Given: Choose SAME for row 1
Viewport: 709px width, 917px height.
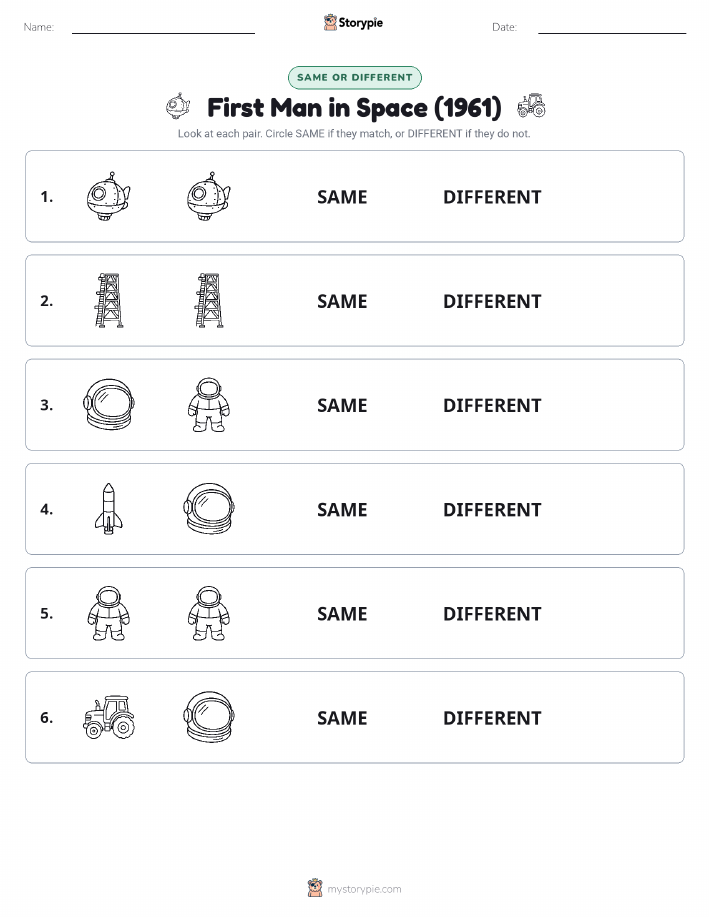Looking at the screenshot, I should tap(342, 197).
